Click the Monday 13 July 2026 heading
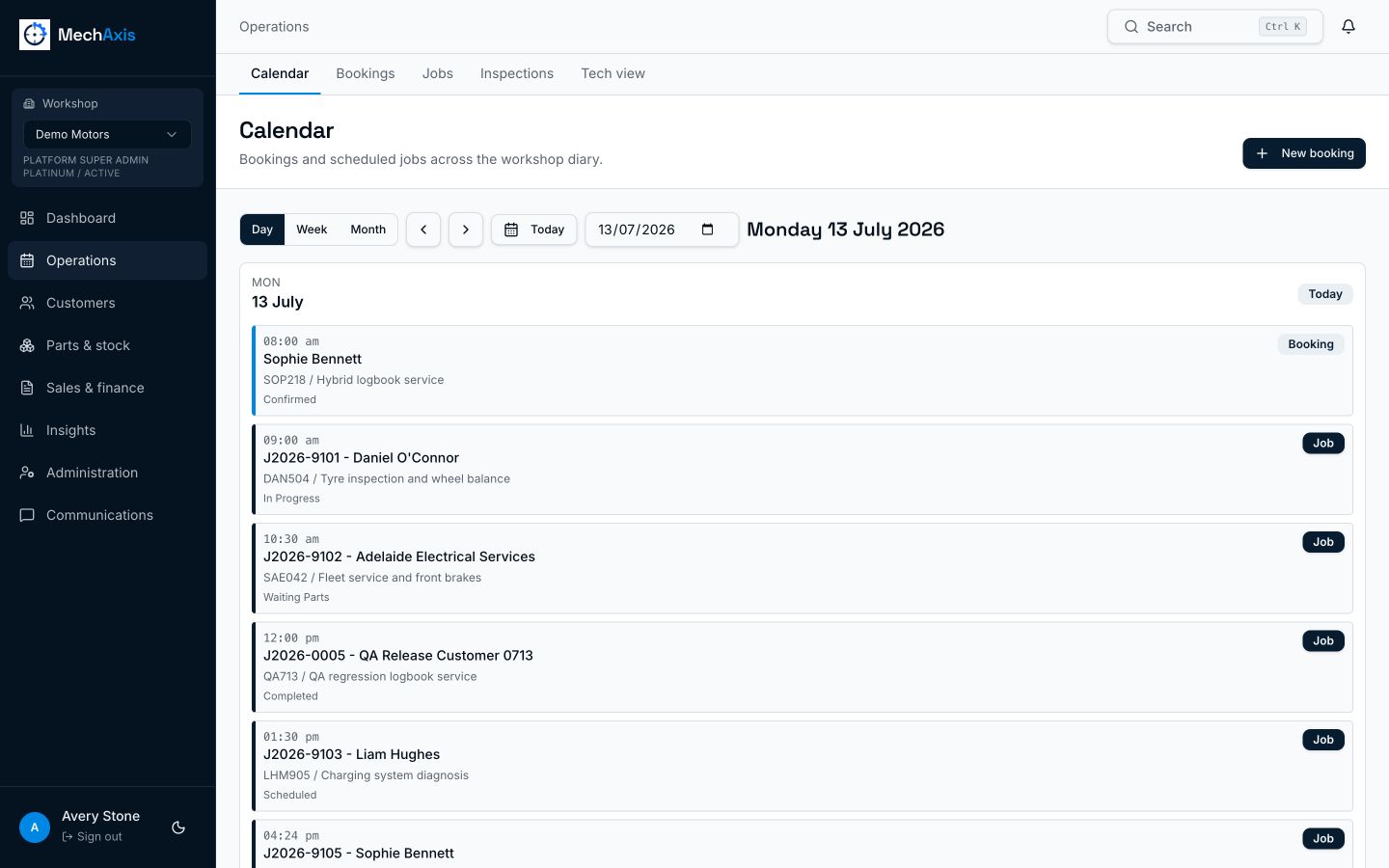The width and height of the screenshot is (1389, 868). [845, 230]
